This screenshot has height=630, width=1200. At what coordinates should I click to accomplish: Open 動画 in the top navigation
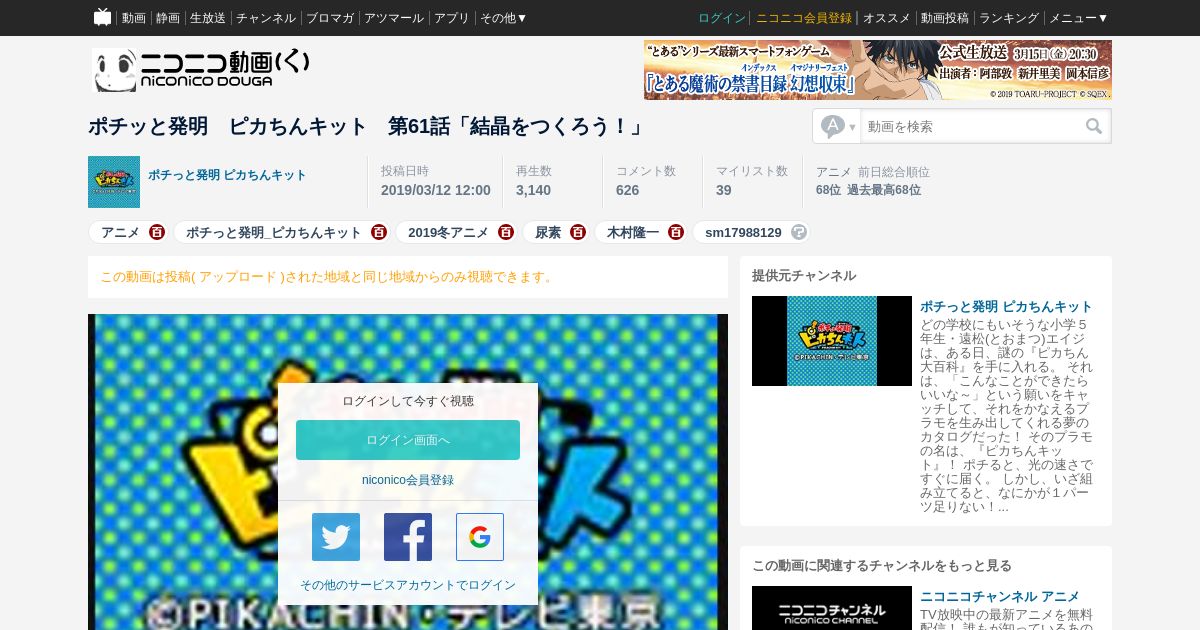coord(133,18)
